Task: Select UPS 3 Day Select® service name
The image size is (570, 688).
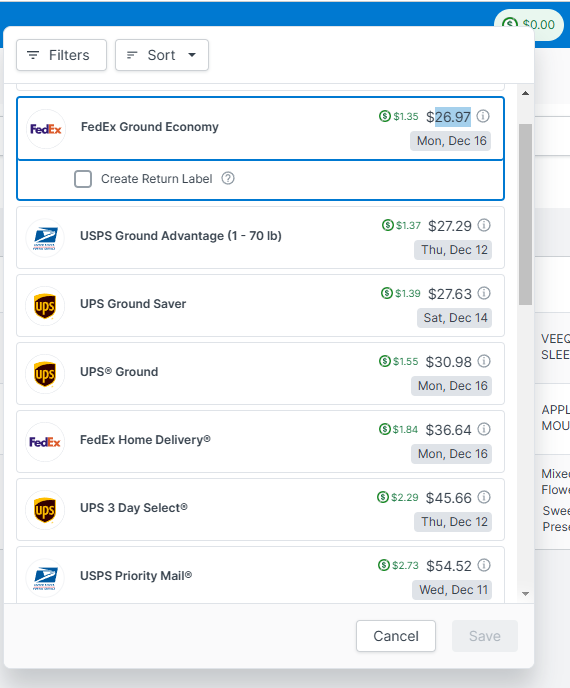Action: point(134,508)
